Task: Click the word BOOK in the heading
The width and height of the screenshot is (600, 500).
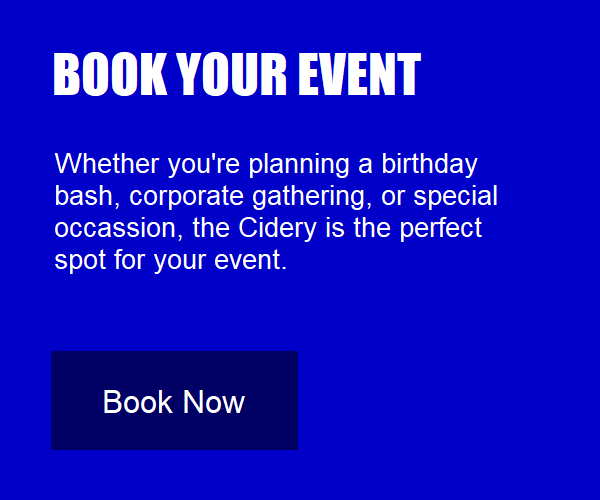Action: (x=111, y=74)
